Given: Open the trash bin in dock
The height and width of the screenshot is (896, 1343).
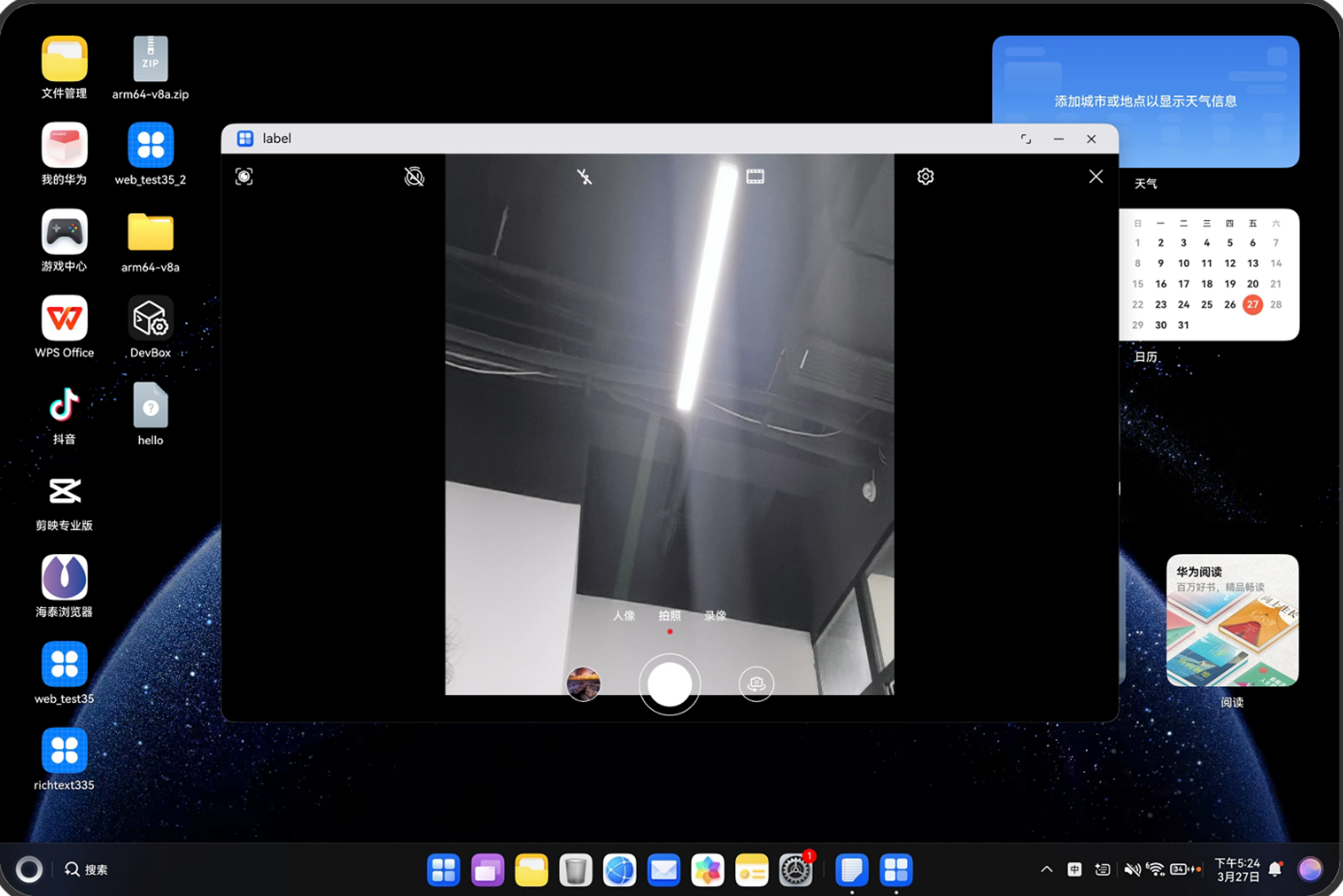Looking at the screenshot, I should coord(575,870).
